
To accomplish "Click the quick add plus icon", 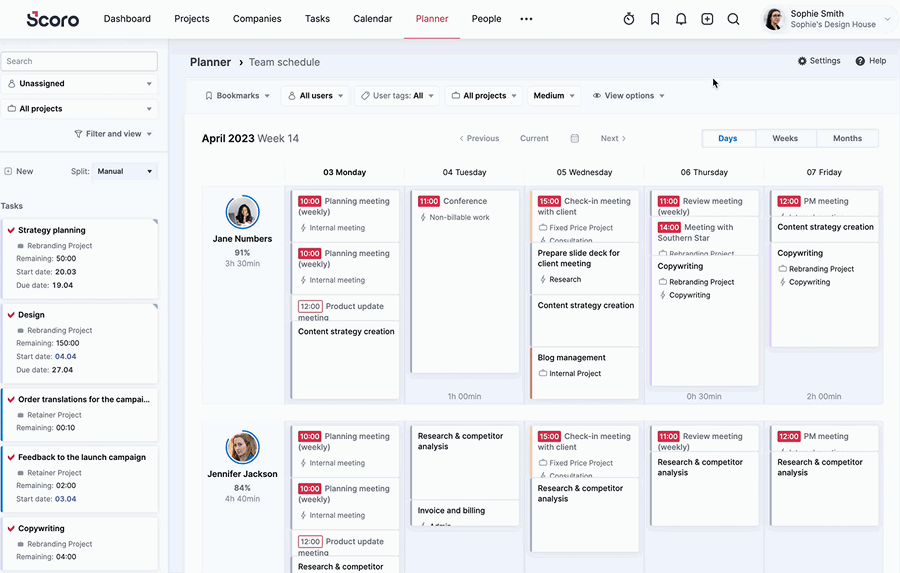I will point(707,19).
